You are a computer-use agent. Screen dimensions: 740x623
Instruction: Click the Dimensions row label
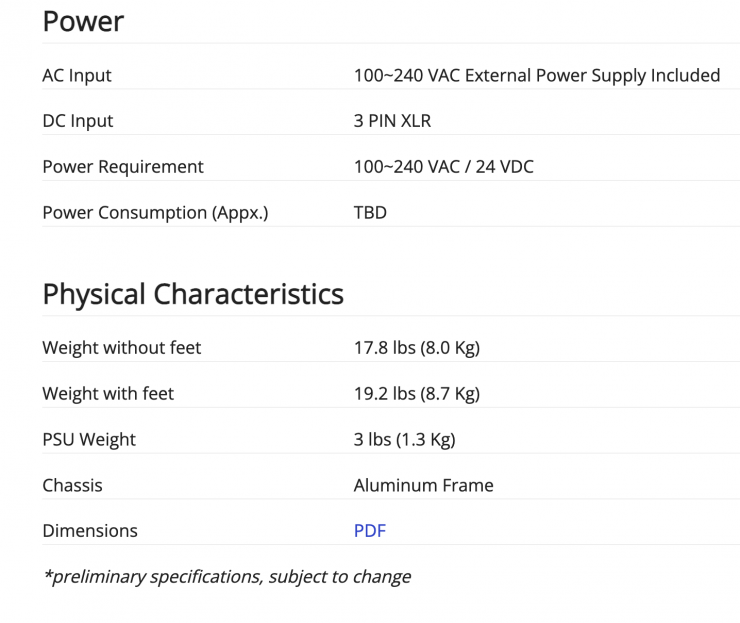(90, 531)
